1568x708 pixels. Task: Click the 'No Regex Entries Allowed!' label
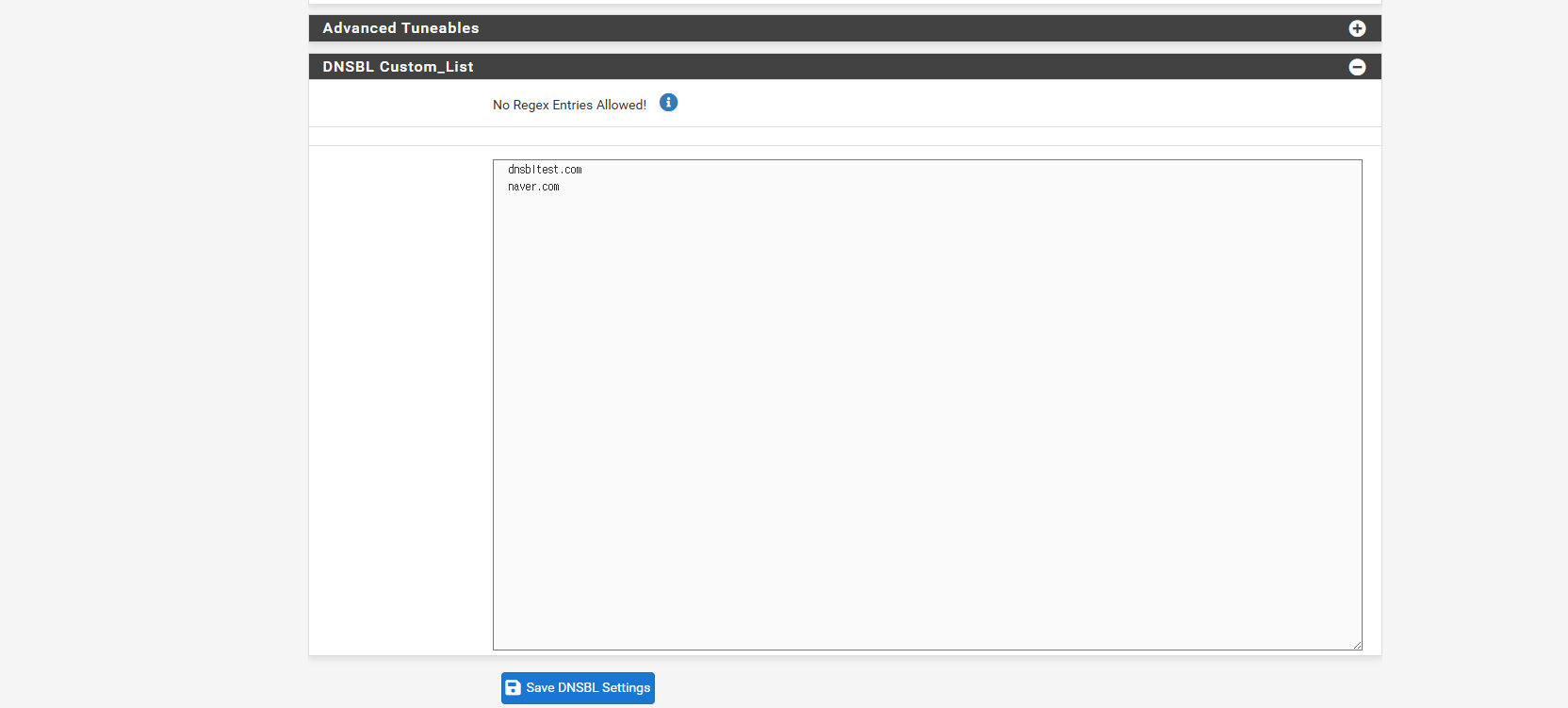(569, 105)
